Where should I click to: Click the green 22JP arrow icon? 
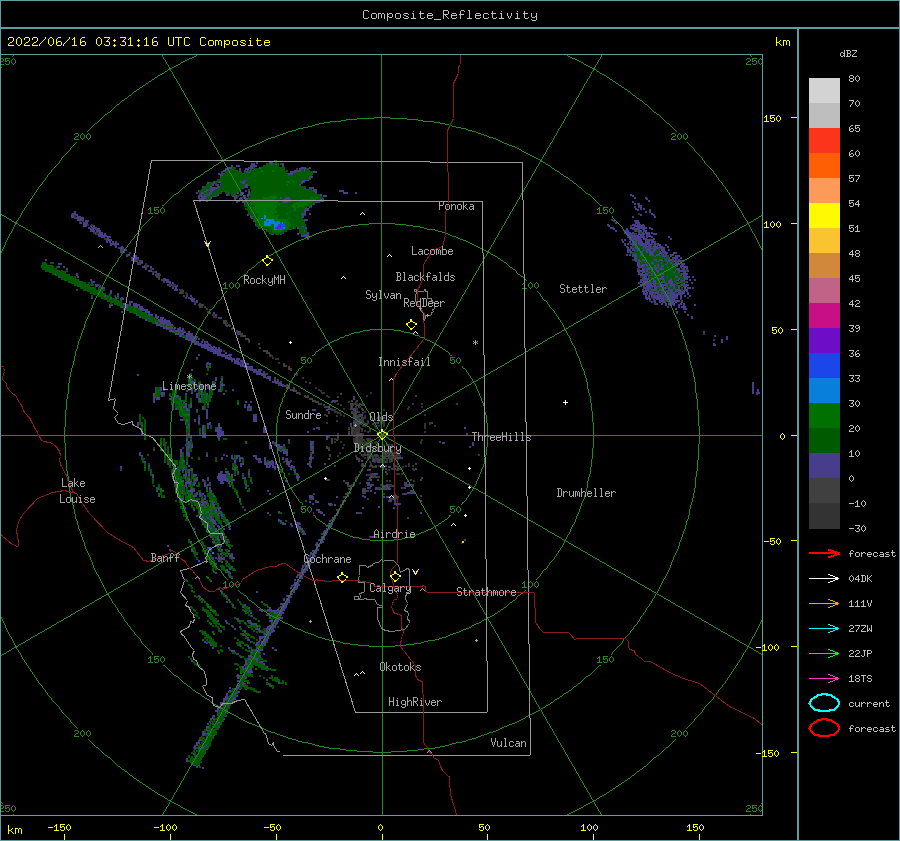pyautogui.click(x=824, y=653)
